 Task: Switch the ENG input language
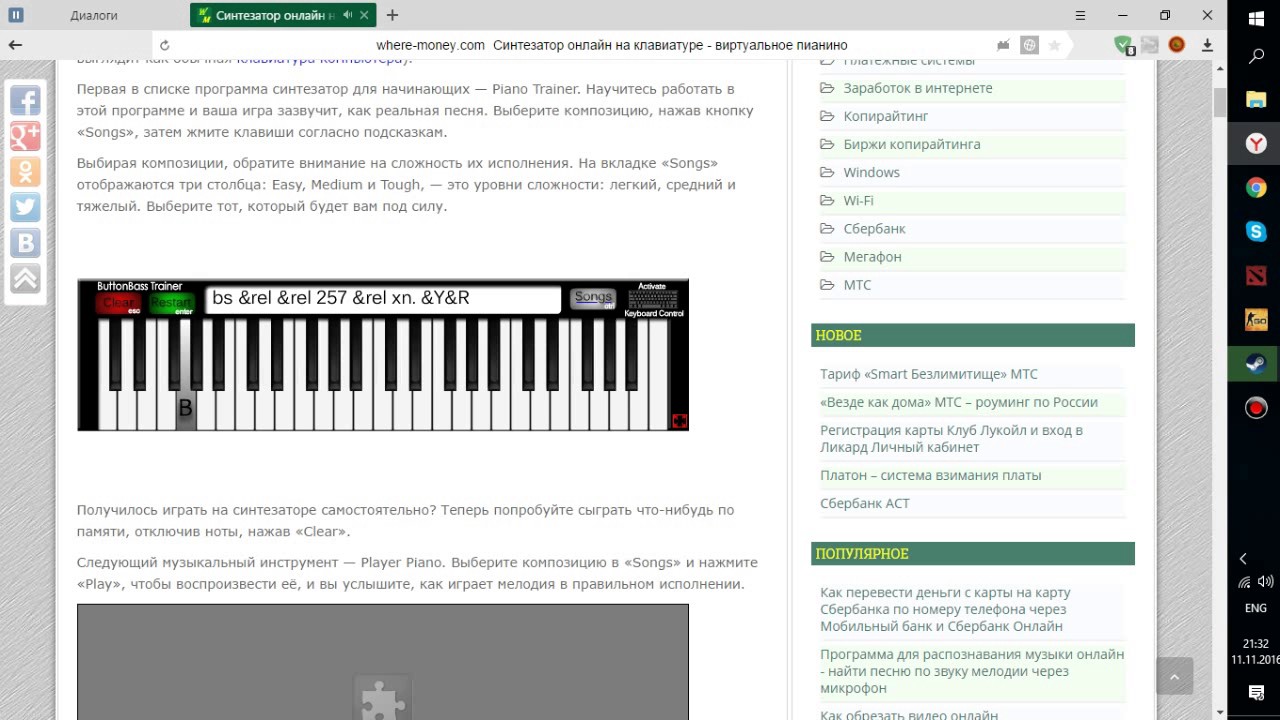click(1255, 608)
